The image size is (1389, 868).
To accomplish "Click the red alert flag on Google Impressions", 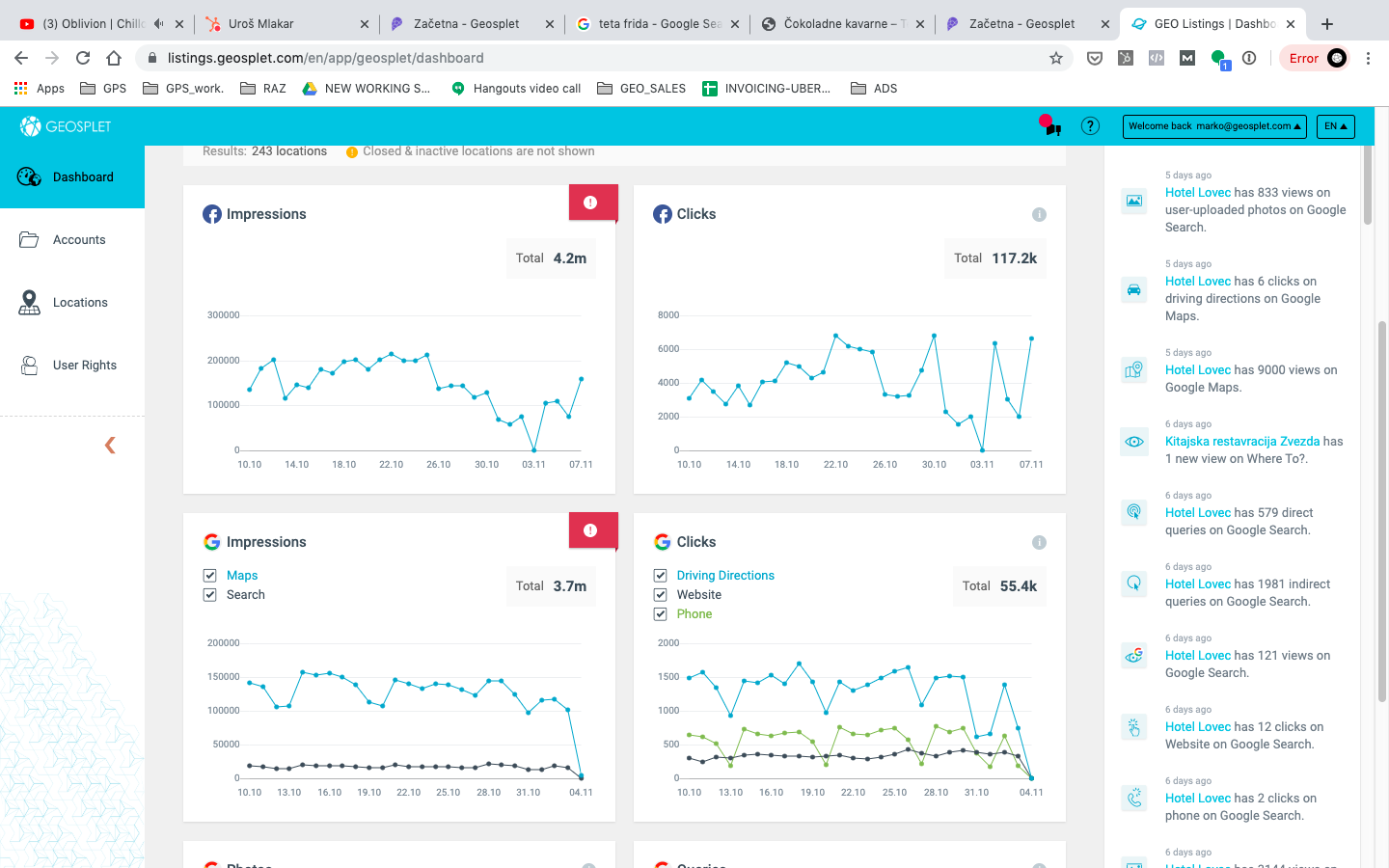I will point(591,530).
